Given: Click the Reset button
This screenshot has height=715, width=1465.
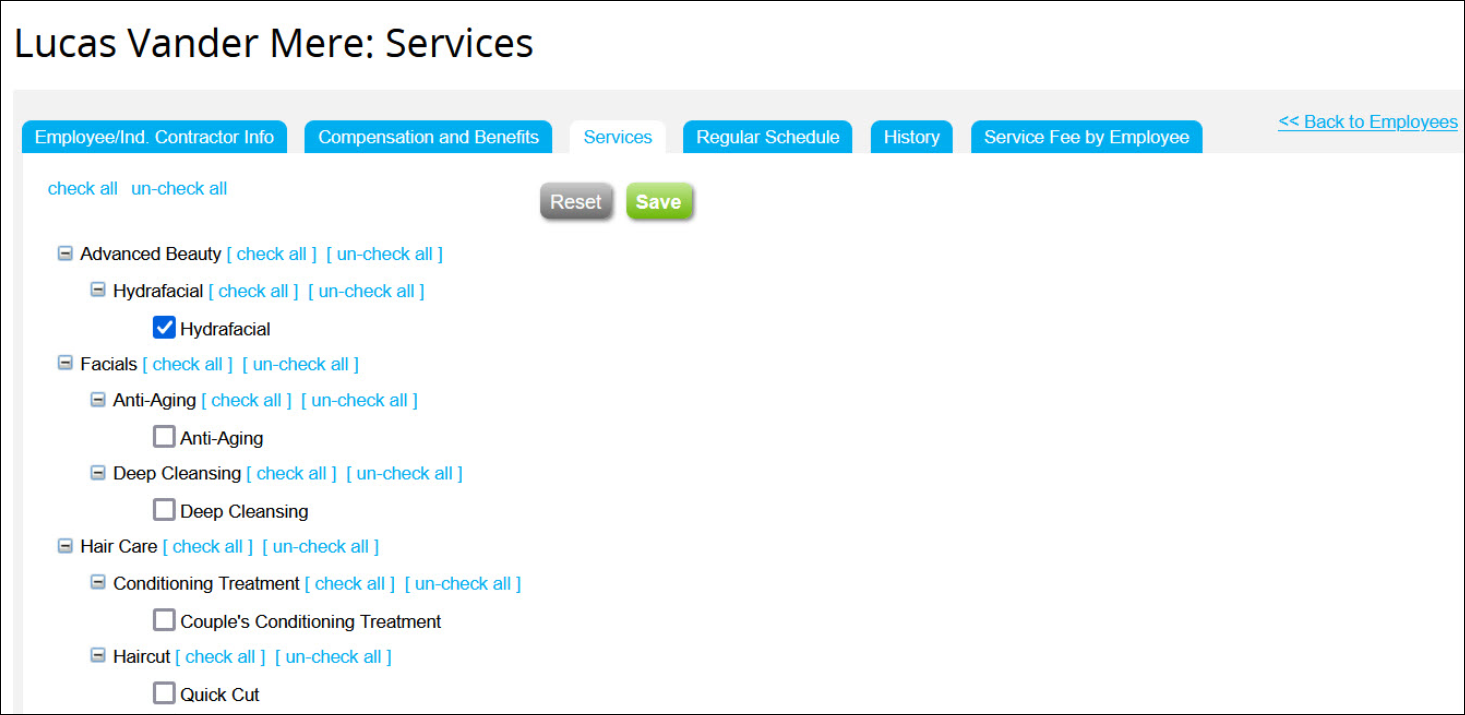Looking at the screenshot, I should pyautogui.click(x=576, y=202).
